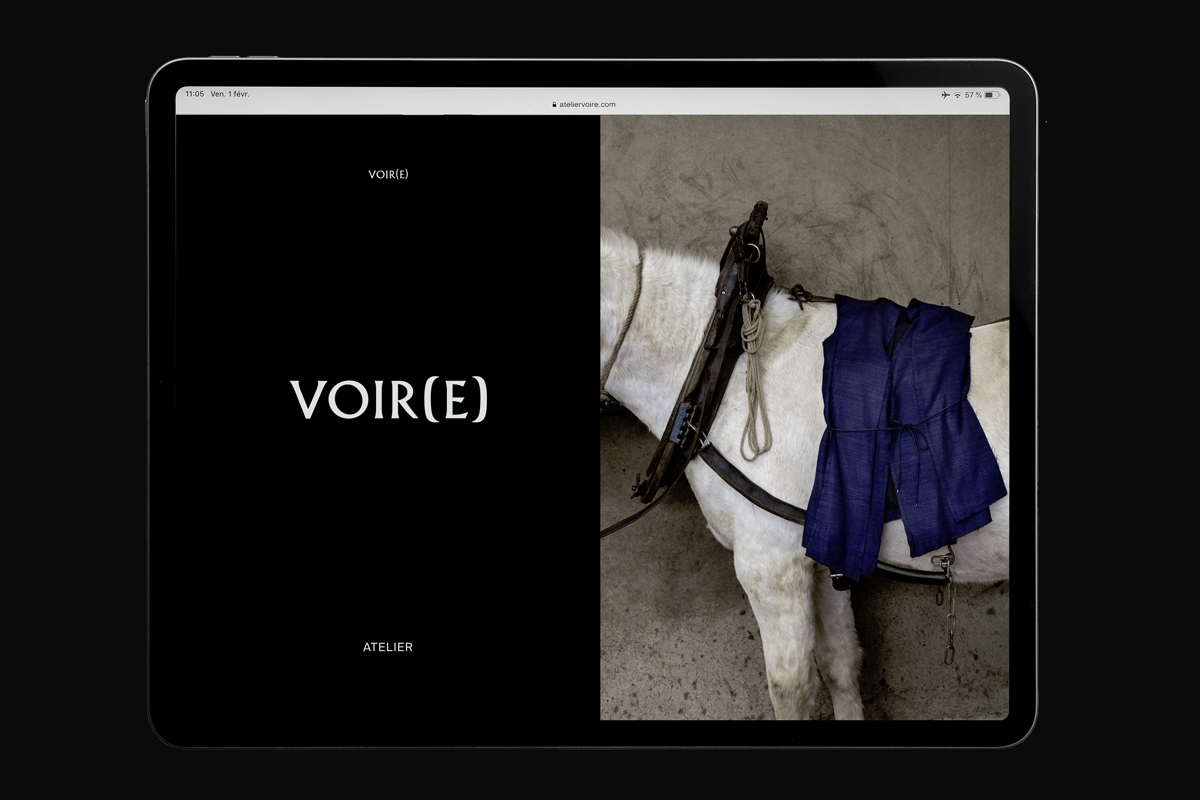Open the VOIR(E) header navigation link
Image resolution: width=1200 pixels, height=800 pixels.
coord(390,173)
